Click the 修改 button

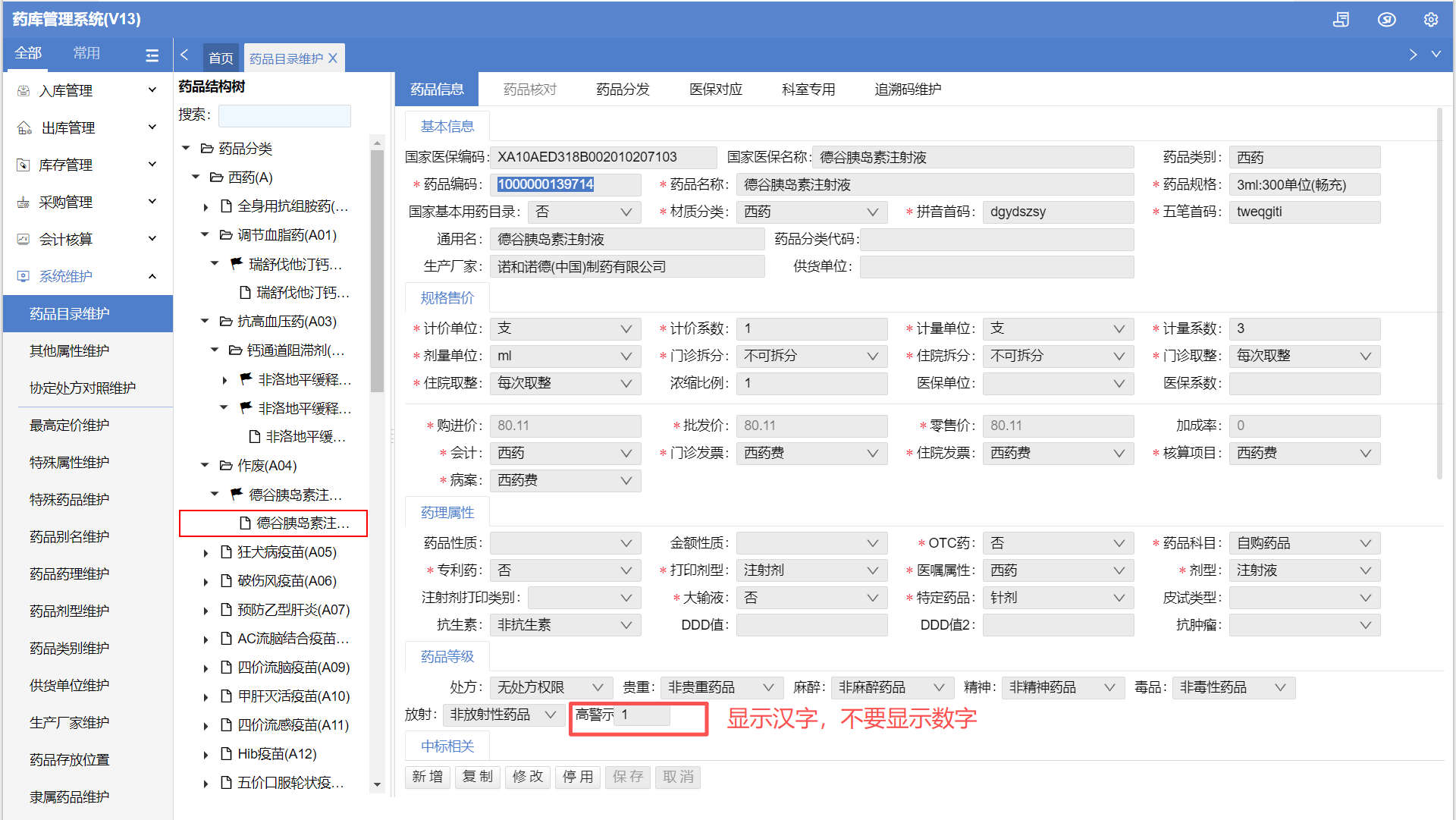(528, 777)
